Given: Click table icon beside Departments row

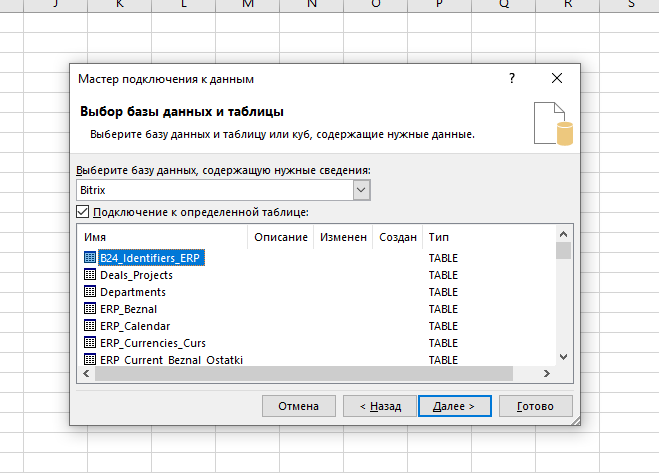Looking at the screenshot, I should (x=90, y=292).
